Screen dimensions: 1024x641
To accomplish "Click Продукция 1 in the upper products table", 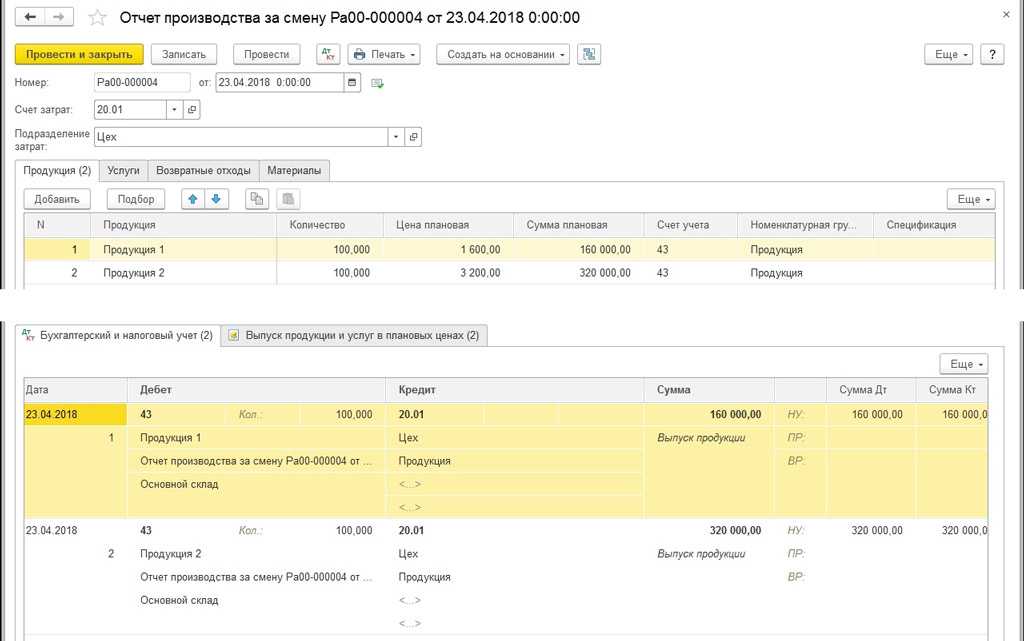I will pos(134,249).
